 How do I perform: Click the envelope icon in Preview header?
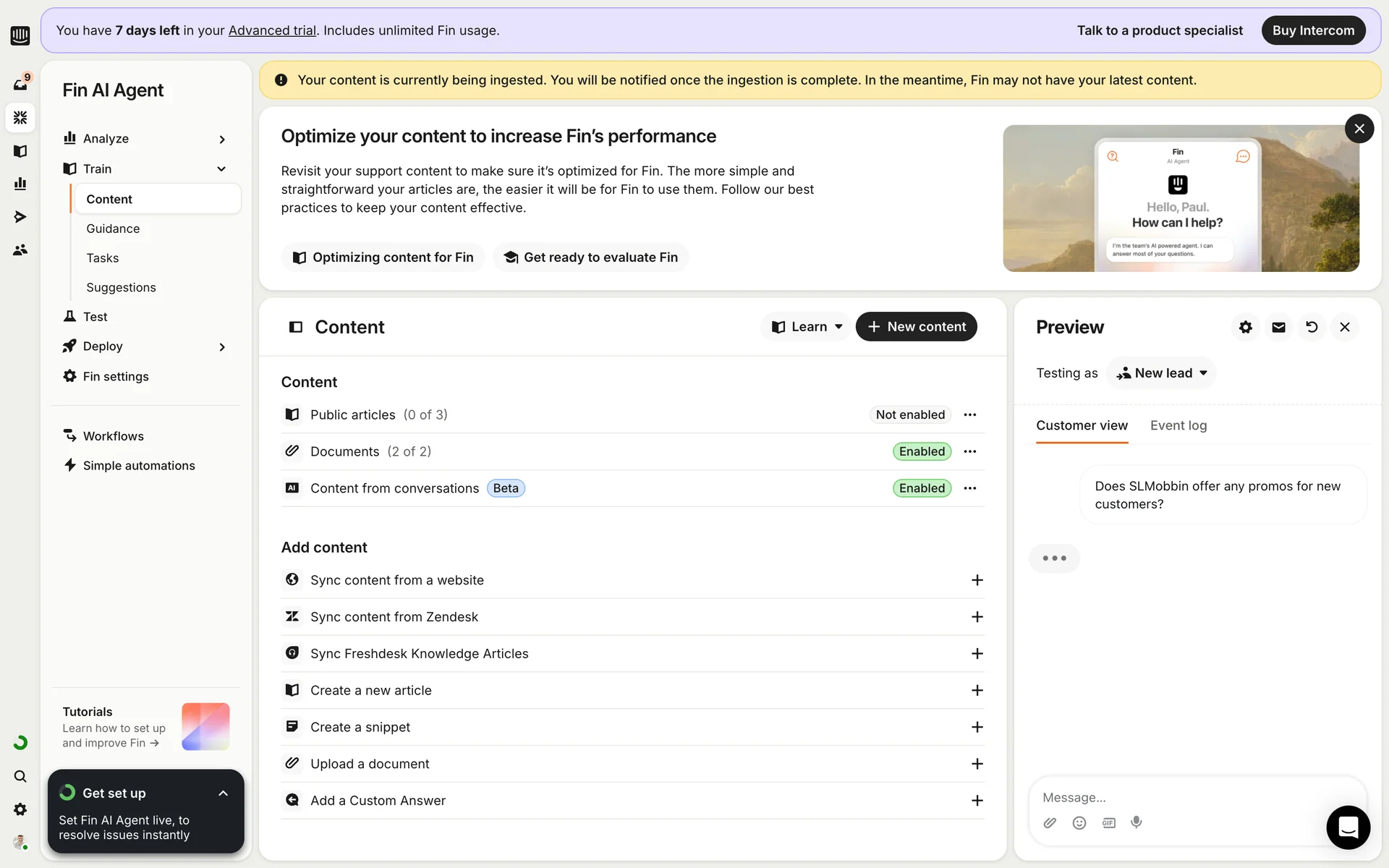tap(1278, 327)
